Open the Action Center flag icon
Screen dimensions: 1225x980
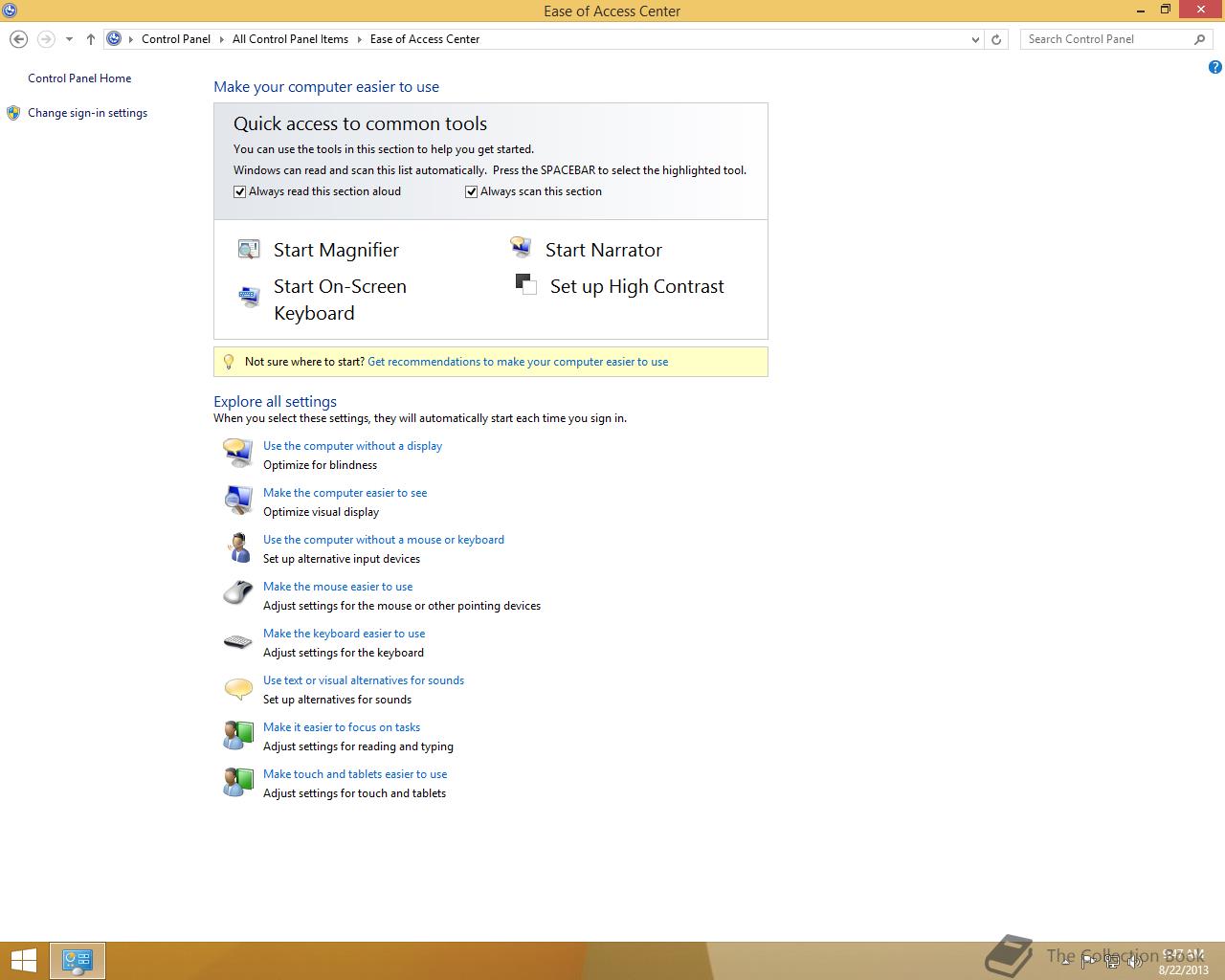1089,961
